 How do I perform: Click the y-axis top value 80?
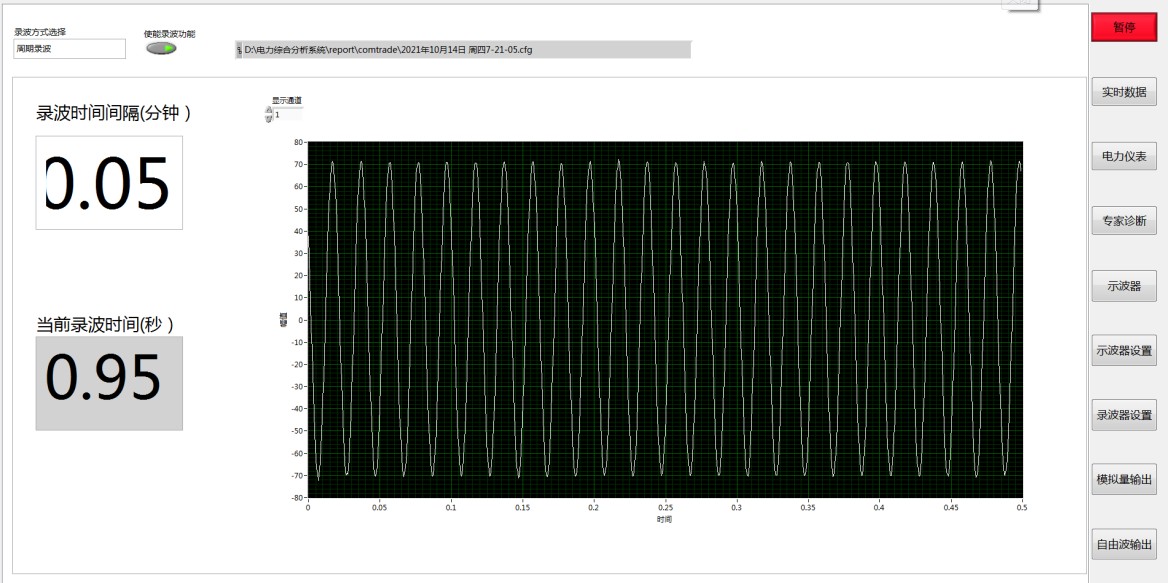point(299,141)
